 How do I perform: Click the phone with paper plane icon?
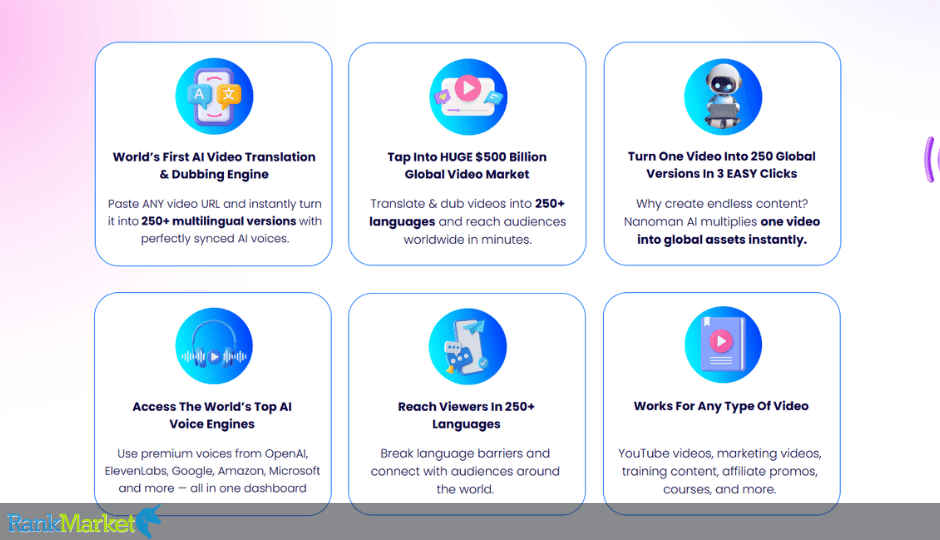tap(468, 346)
